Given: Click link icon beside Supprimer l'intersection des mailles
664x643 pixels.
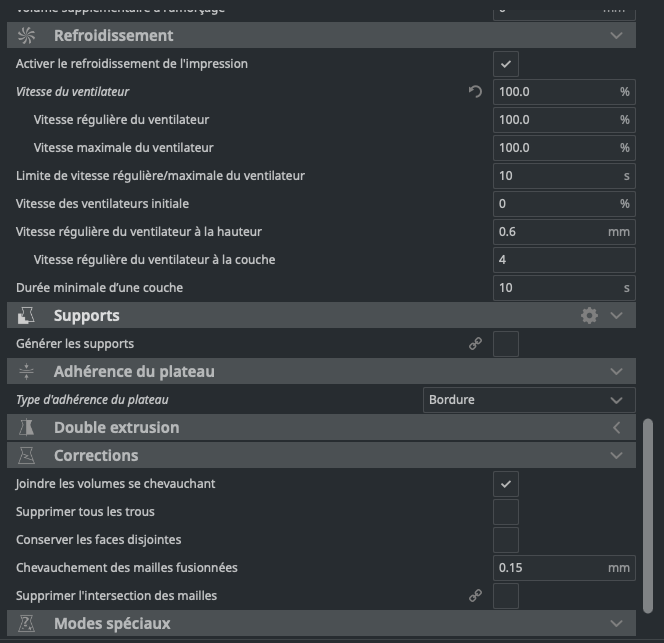Looking at the screenshot, I should point(475,596).
